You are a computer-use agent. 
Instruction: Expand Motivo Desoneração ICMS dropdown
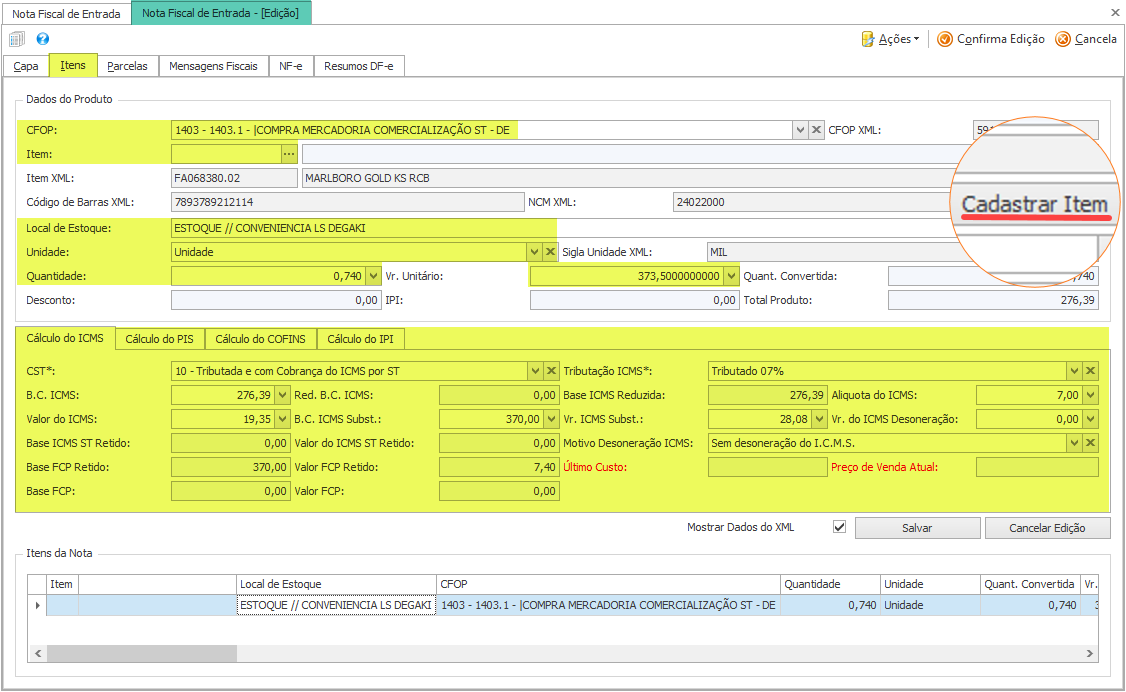[1074, 443]
